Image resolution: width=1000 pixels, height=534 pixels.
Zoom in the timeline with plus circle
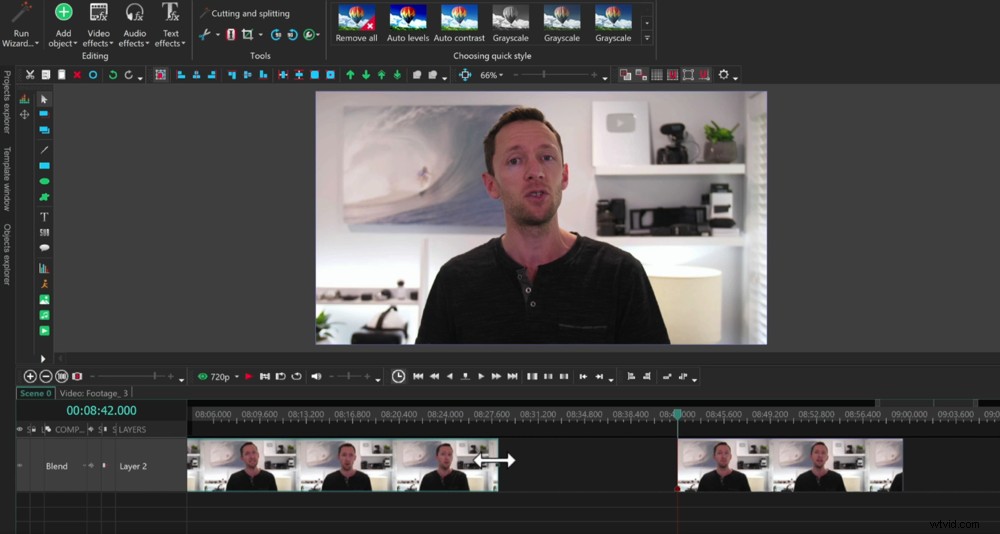30,376
